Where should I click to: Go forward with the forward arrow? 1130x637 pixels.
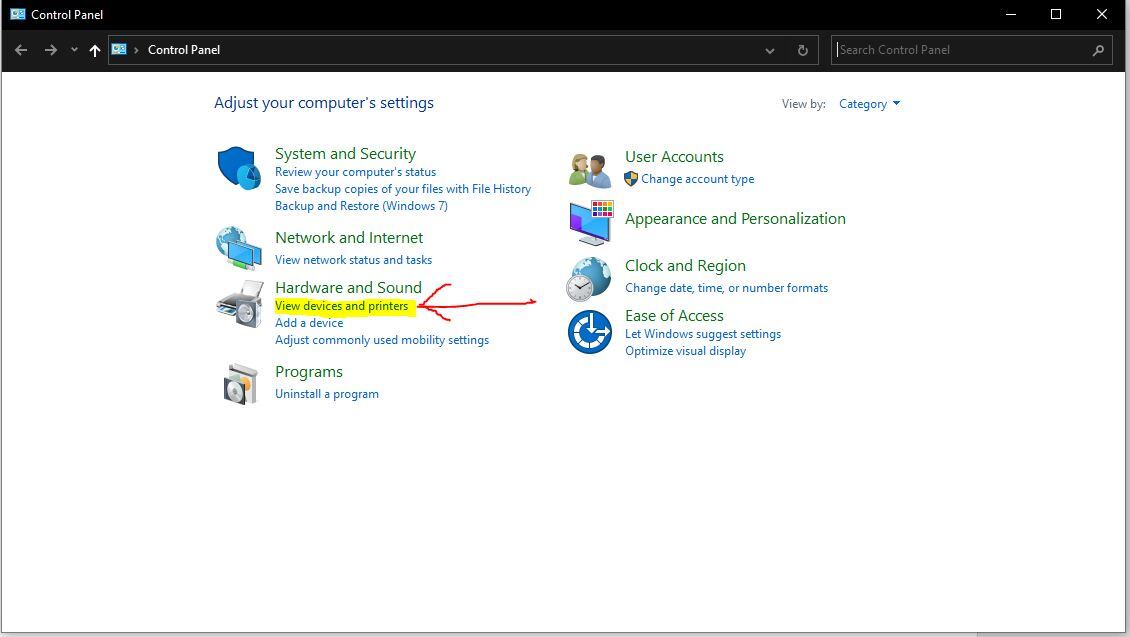[x=50, y=50]
